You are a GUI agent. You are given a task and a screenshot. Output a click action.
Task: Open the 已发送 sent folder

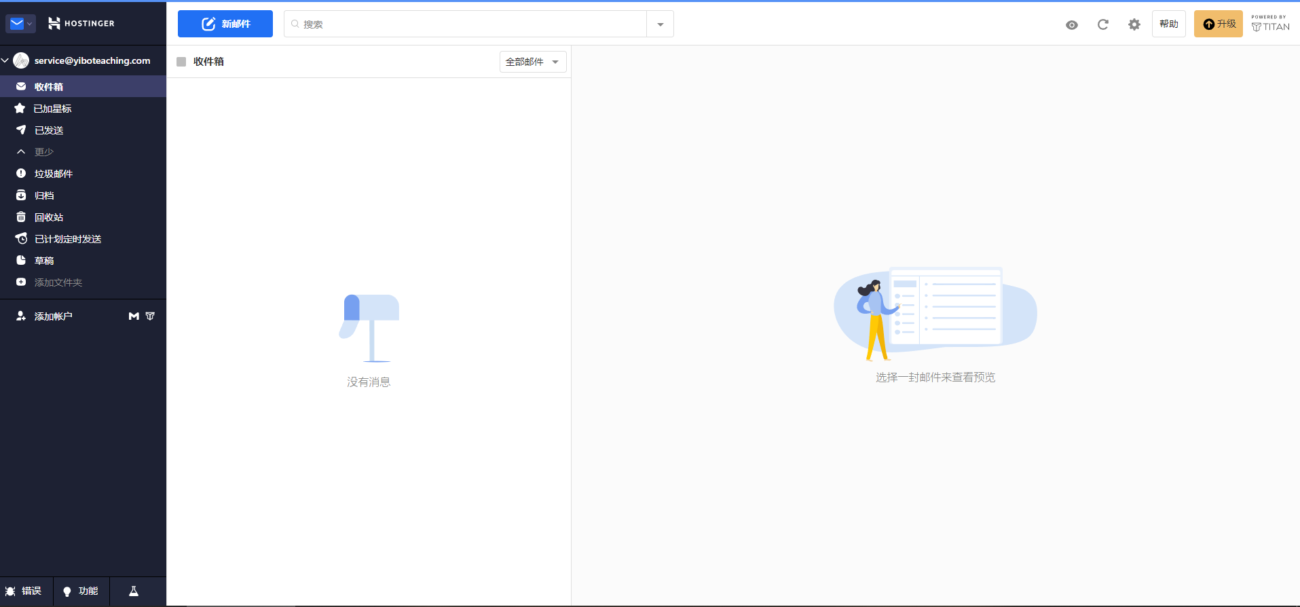pos(48,130)
